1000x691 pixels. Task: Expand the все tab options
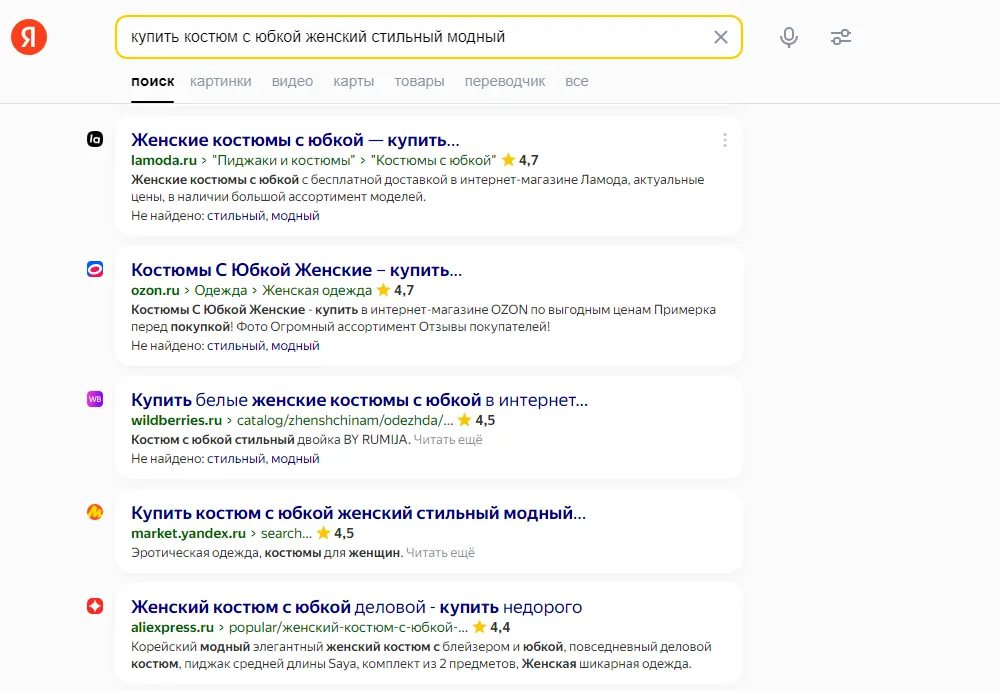pyautogui.click(x=577, y=82)
